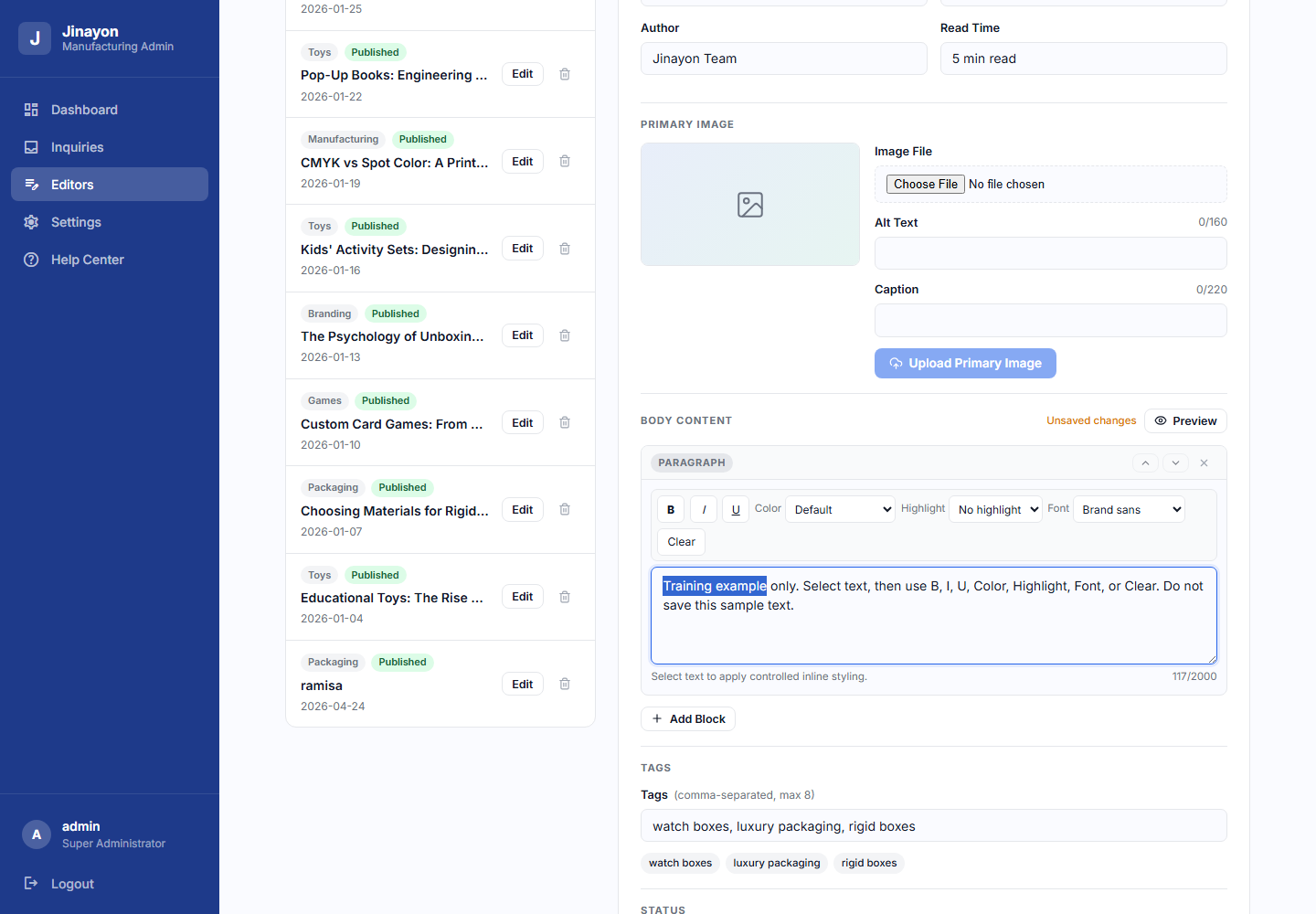This screenshot has width=1316, height=914.
Task: Open the Settings gear icon
Action: click(x=31, y=222)
